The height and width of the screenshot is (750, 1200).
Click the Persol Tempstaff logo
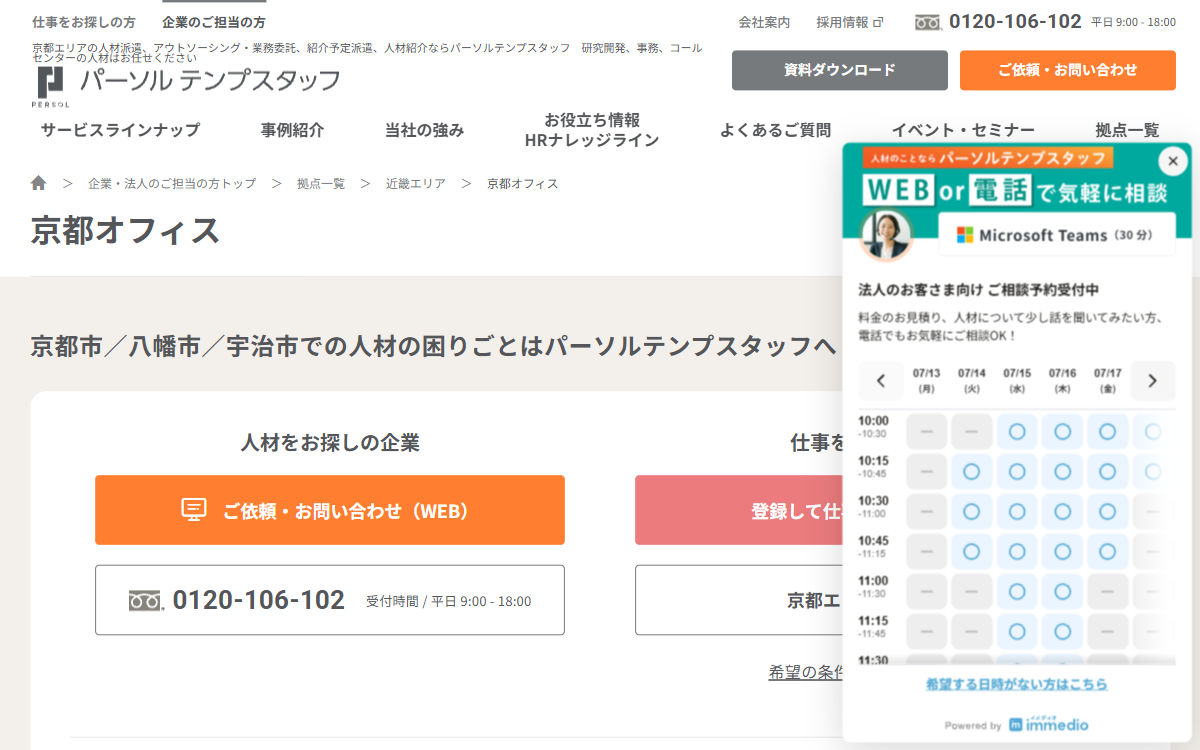click(187, 84)
